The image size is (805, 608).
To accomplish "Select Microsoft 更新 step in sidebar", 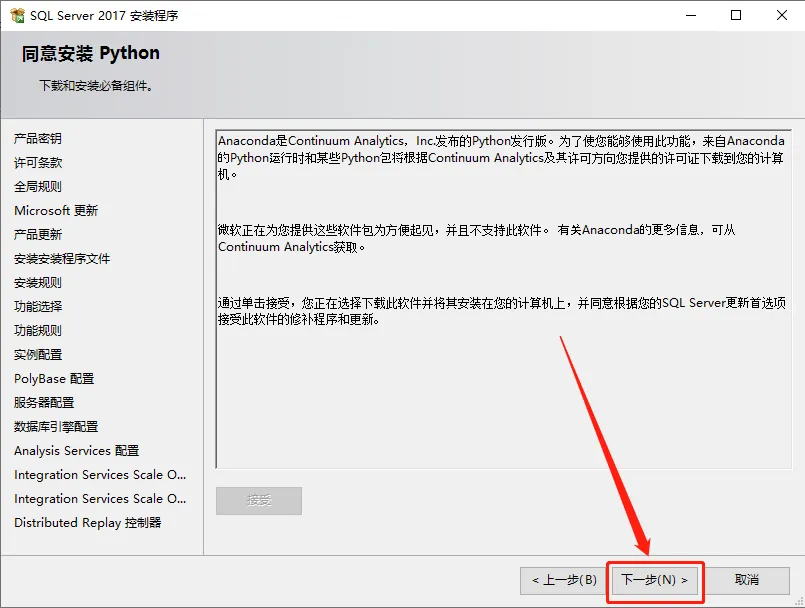I will coord(56,211).
